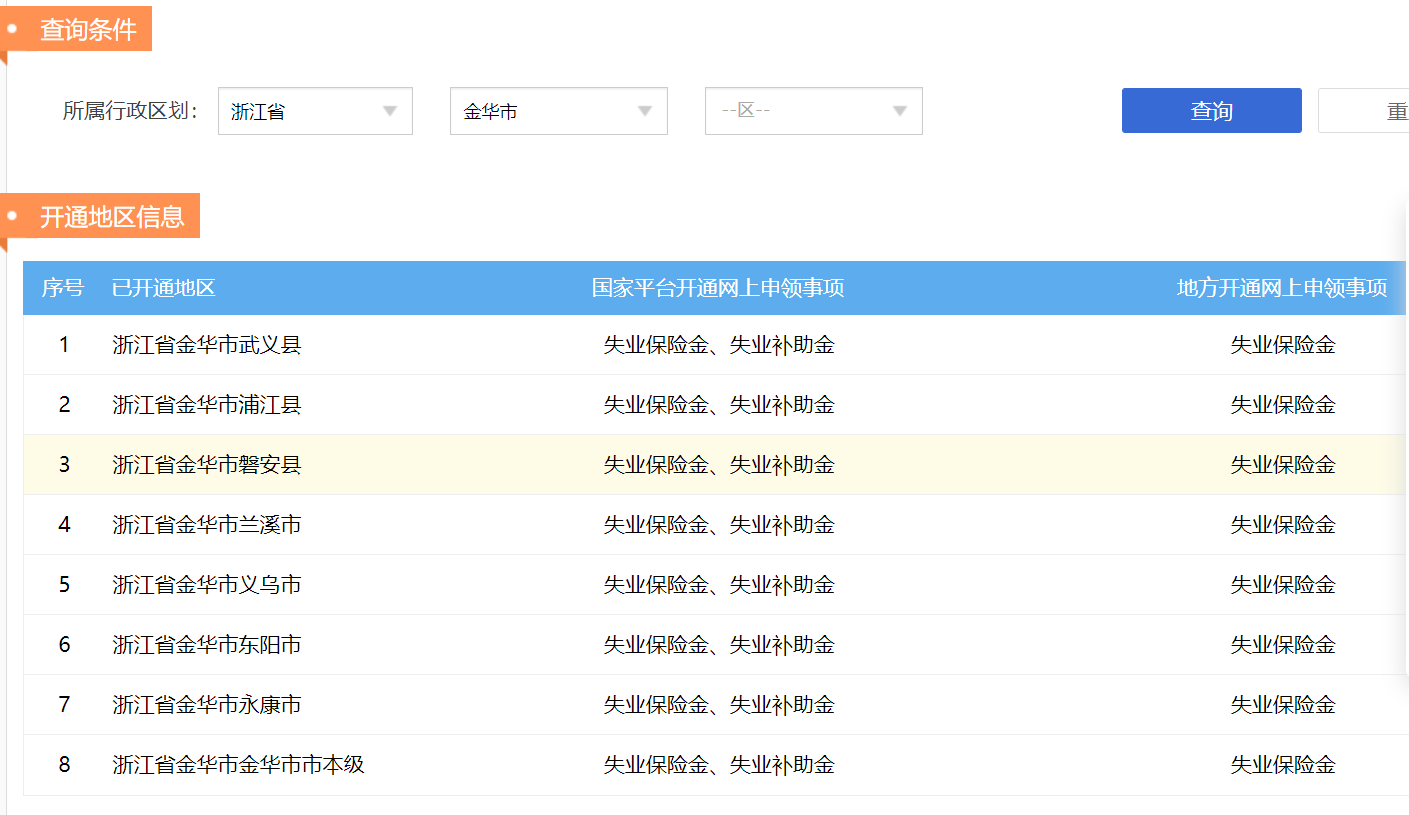This screenshot has height=815, width=1409.
Task: Click the 地方开通网上申领事项 column header
Action: pyautogui.click(x=1282, y=288)
